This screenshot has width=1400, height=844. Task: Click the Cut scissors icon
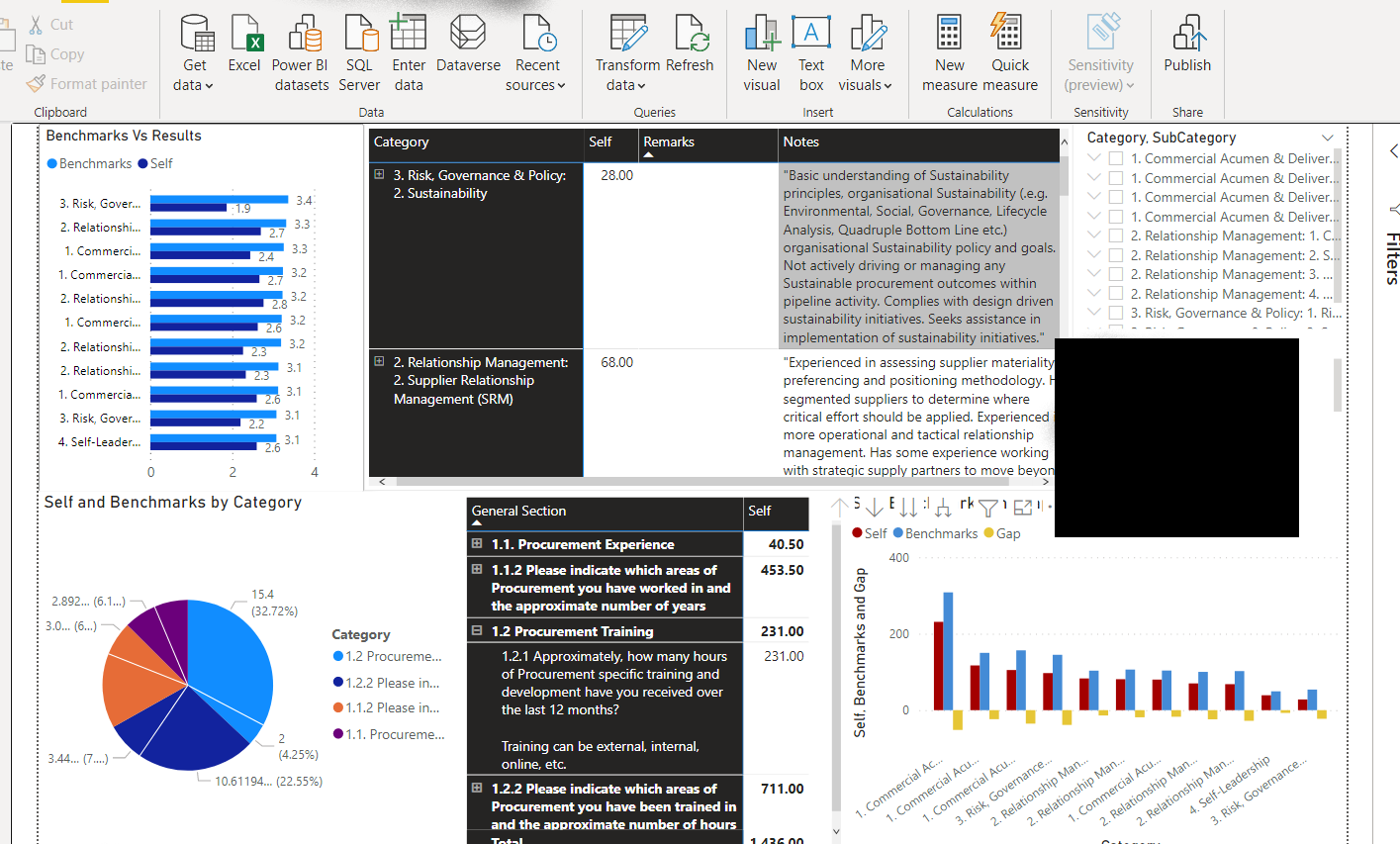[36, 25]
